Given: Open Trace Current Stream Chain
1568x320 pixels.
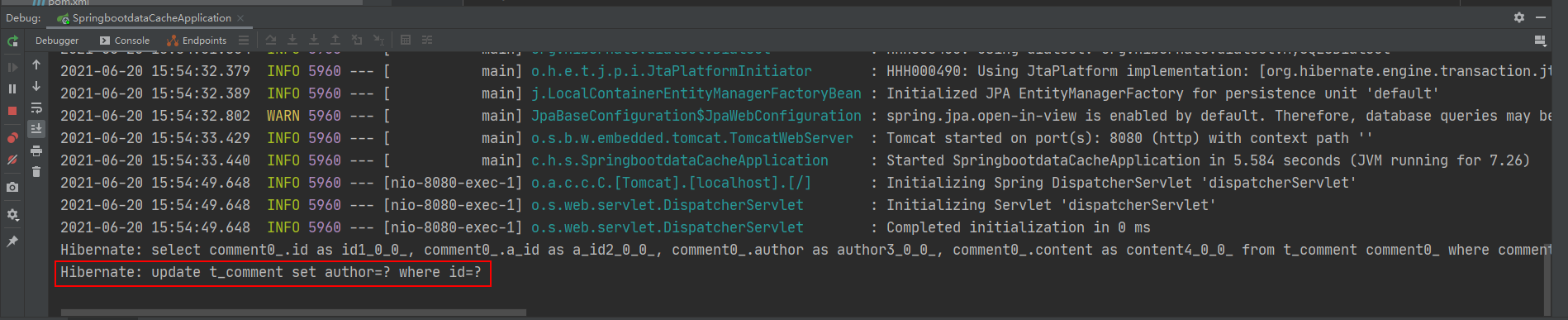Looking at the screenshot, I should pyautogui.click(x=427, y=40).
